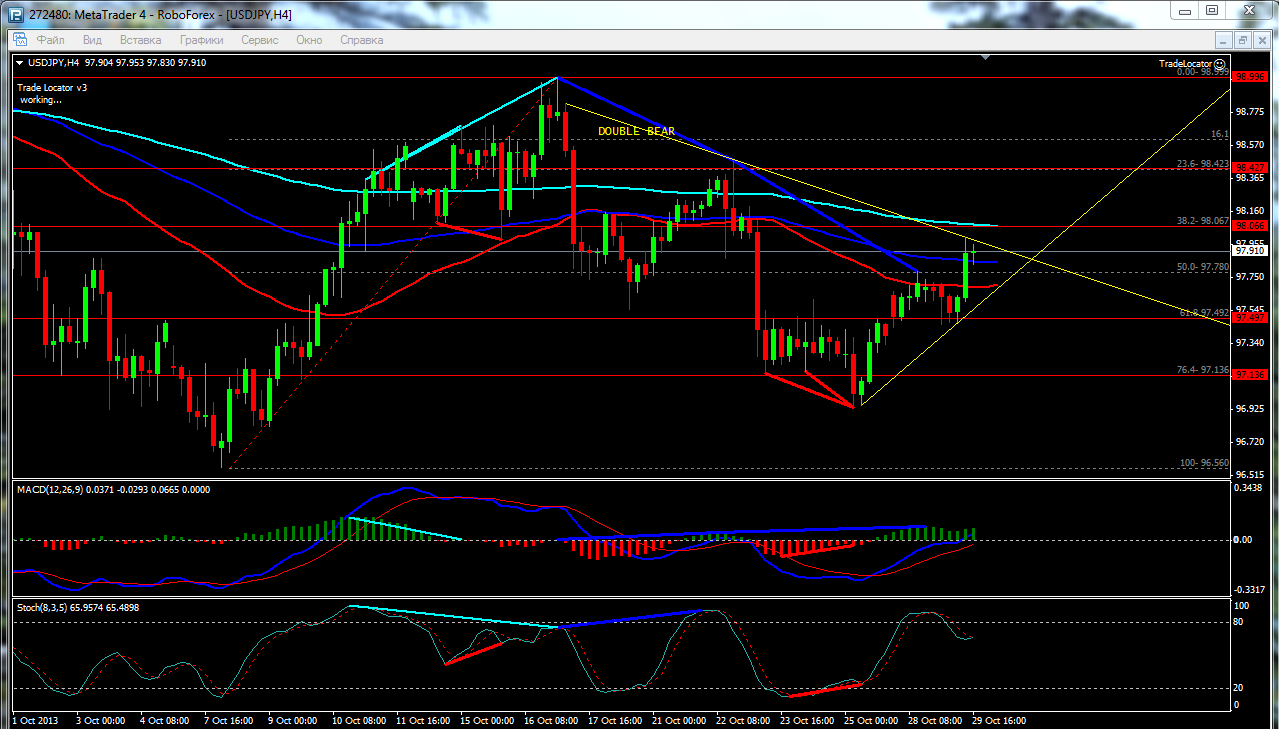Click the Fibonacci label 50.0- 97.780
1279x729 pixels.
1202,267
